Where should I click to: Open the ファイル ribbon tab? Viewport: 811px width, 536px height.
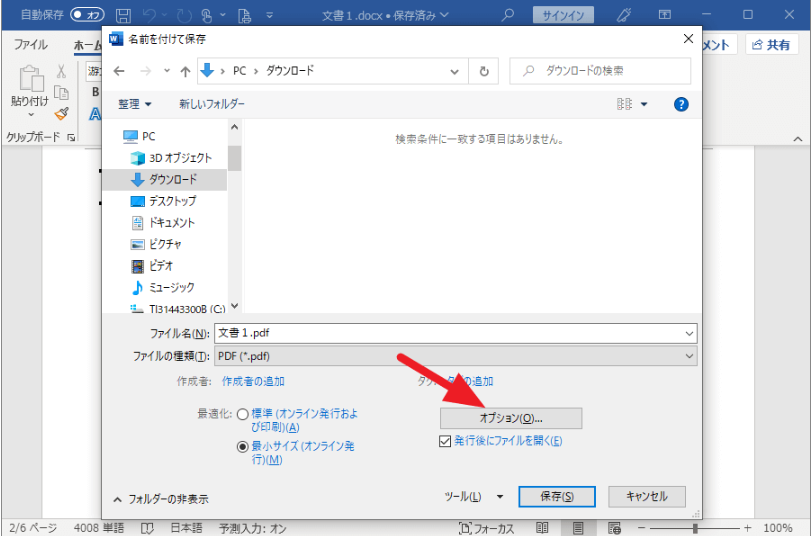(31, 45)
